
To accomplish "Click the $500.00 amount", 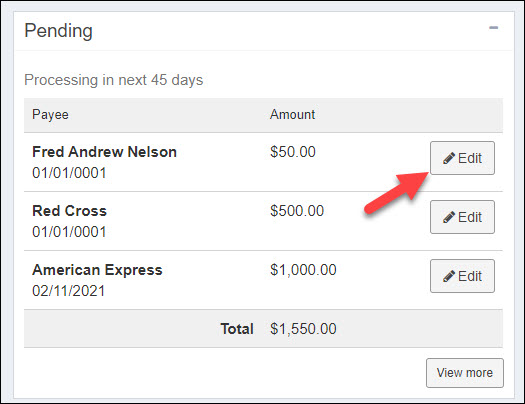I will pyautogui.click(x=297, y=211).
